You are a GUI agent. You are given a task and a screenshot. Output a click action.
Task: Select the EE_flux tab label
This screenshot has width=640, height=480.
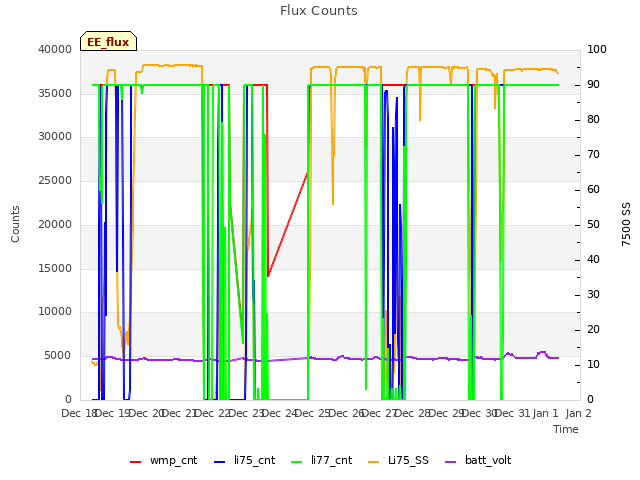[108, 42]
